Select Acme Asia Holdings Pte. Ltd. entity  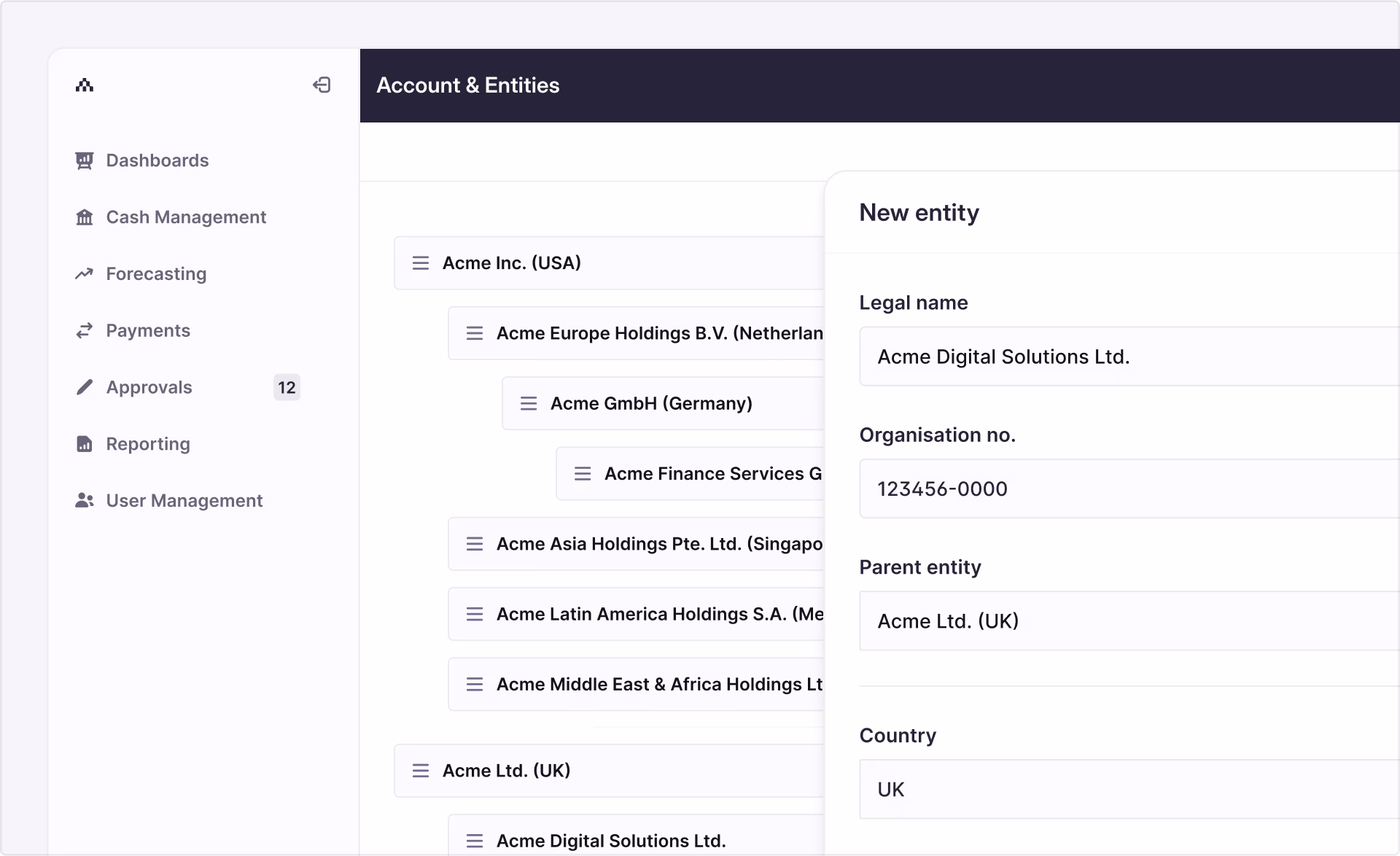point(637,544)
